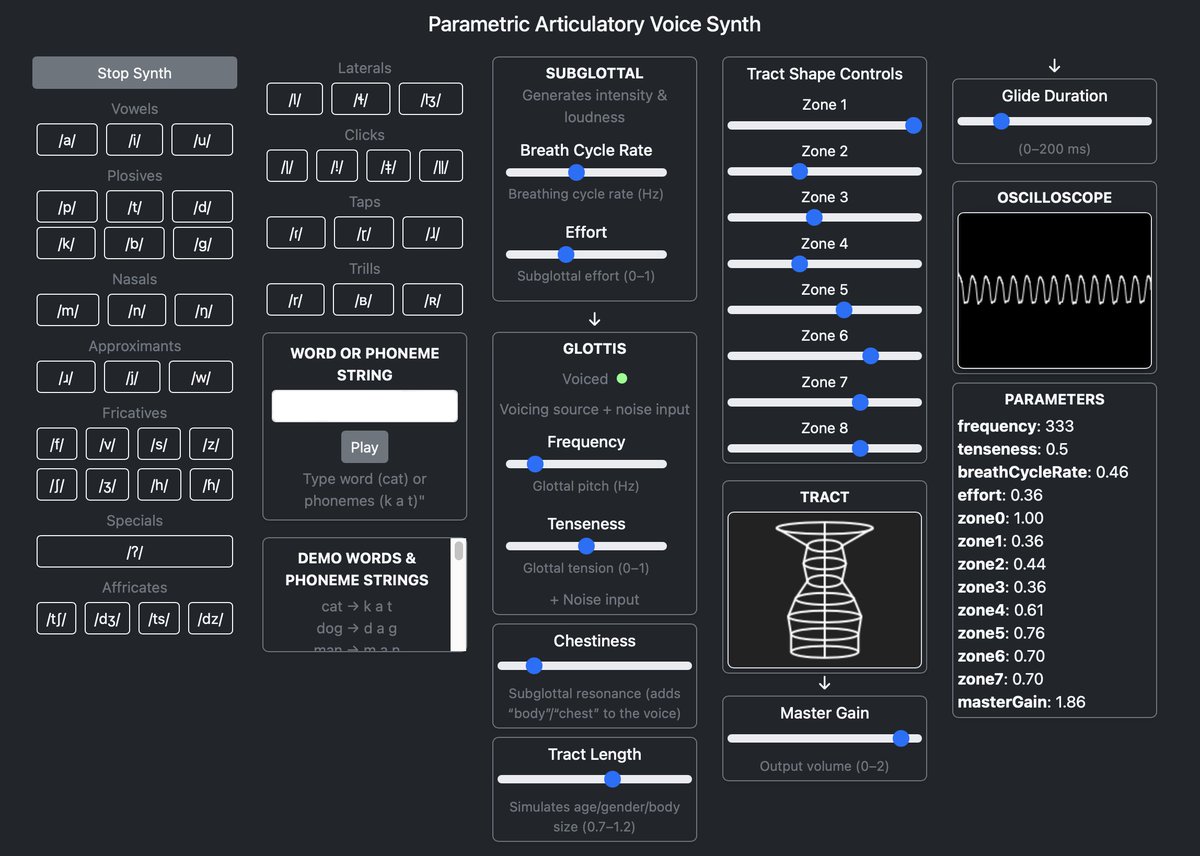The image size is (1200, 856).
Task: Select the /w/ approximant button
Action: coord(200,377)
